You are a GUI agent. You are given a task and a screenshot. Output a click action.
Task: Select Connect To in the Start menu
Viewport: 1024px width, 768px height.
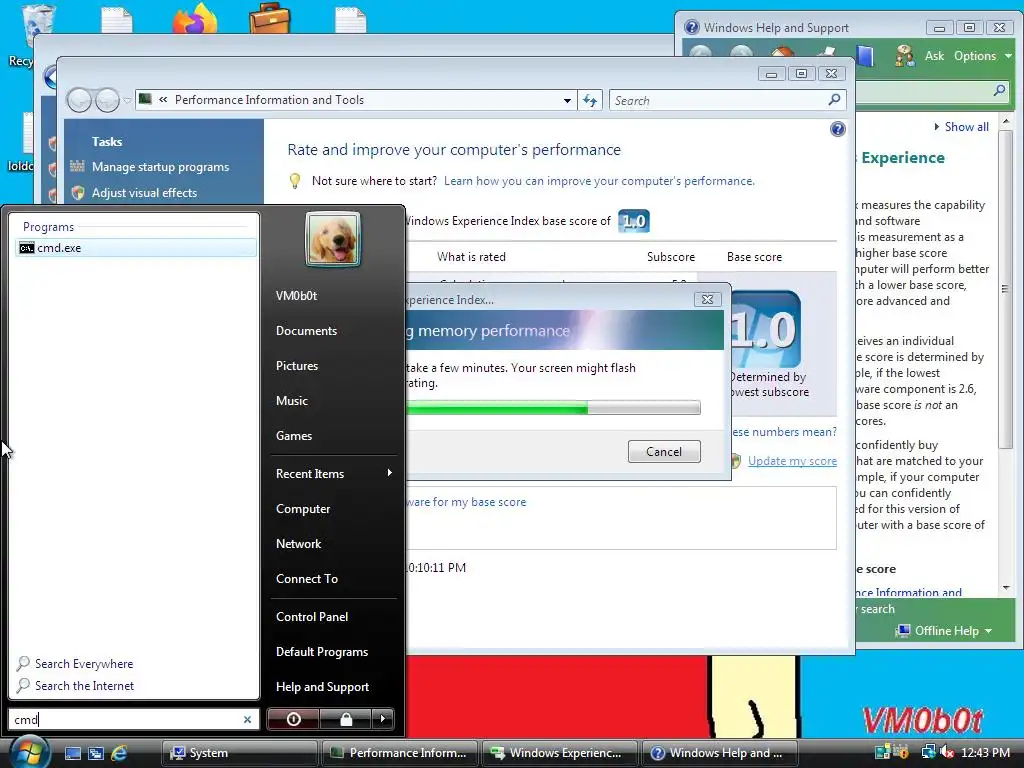[307, 579]
